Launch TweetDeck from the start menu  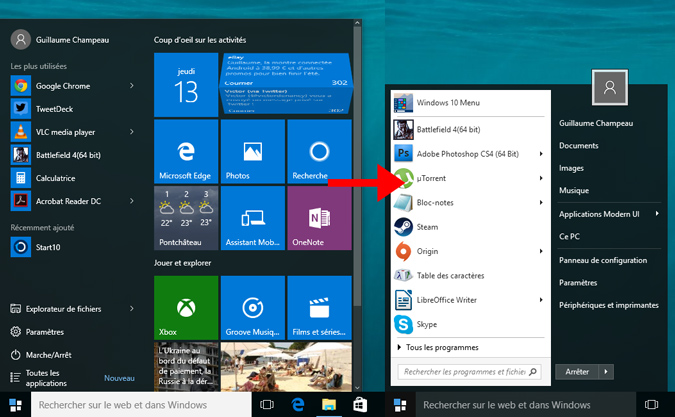53,109
